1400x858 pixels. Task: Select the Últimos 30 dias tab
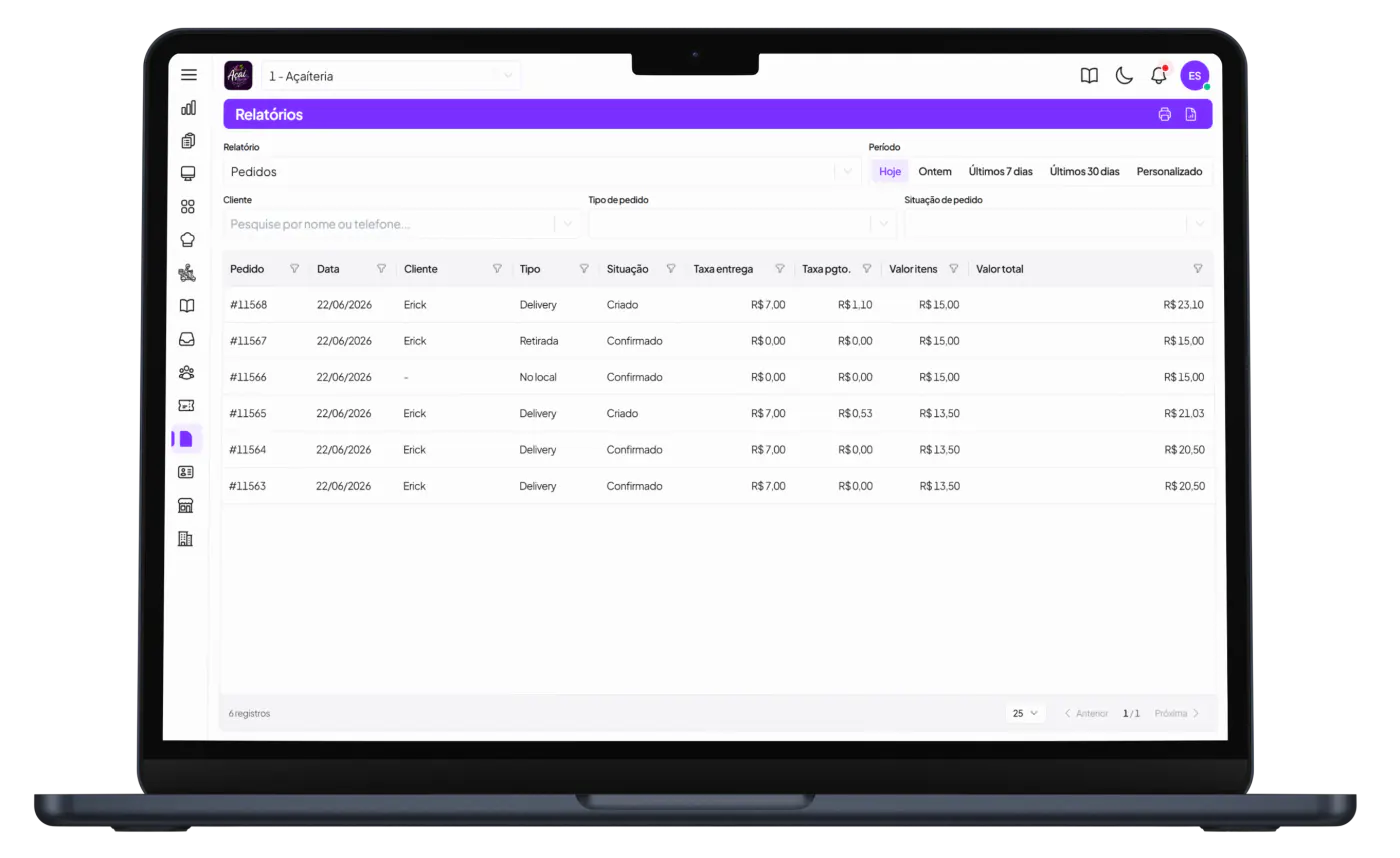pos(1085,172)
